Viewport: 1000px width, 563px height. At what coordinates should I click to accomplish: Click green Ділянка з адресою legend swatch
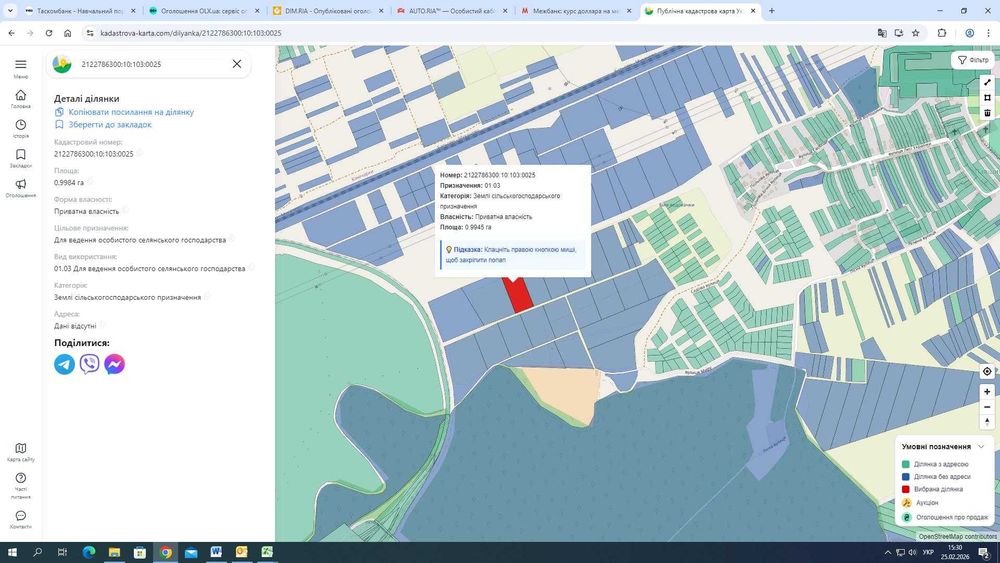point(906,465)
